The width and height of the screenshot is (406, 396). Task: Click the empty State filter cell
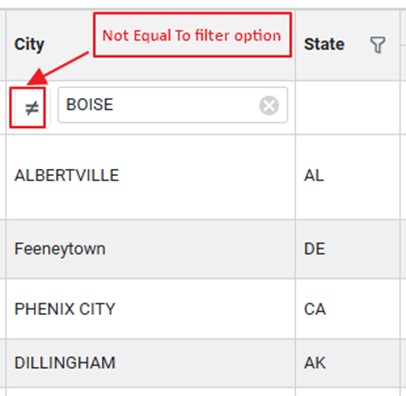click(x=347, y=107)
